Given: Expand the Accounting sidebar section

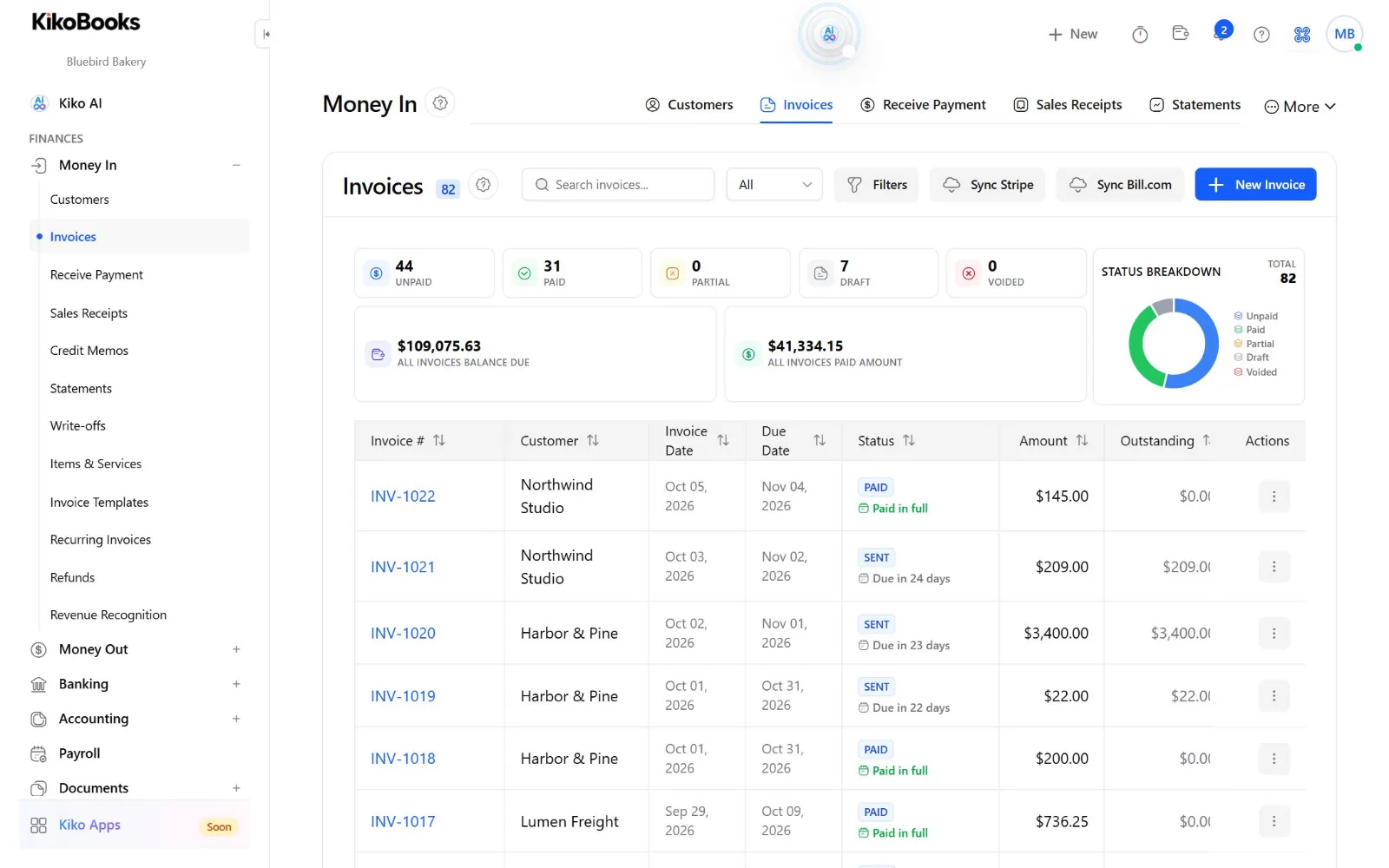Looking at the screenshot, I should click(236, 719).
